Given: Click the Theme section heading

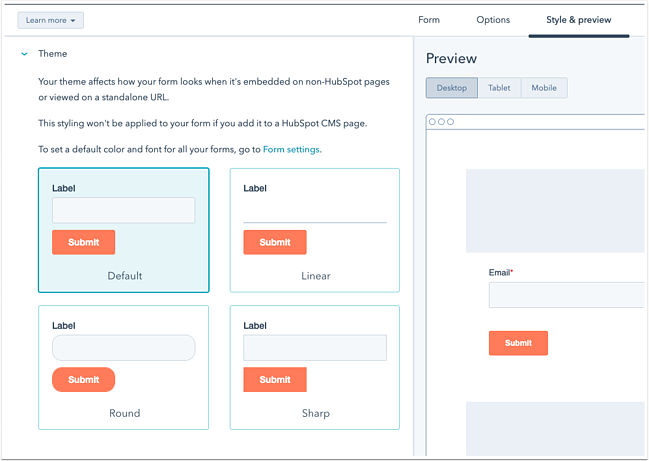Looking at the screenshot, I should coord(53,54).
